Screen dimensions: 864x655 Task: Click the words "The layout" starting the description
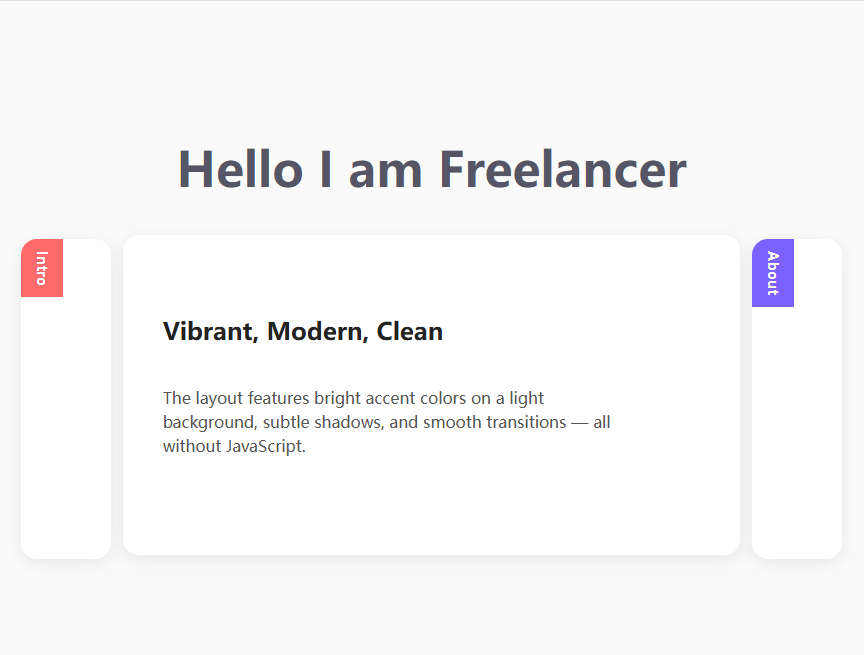click(200, 398)
